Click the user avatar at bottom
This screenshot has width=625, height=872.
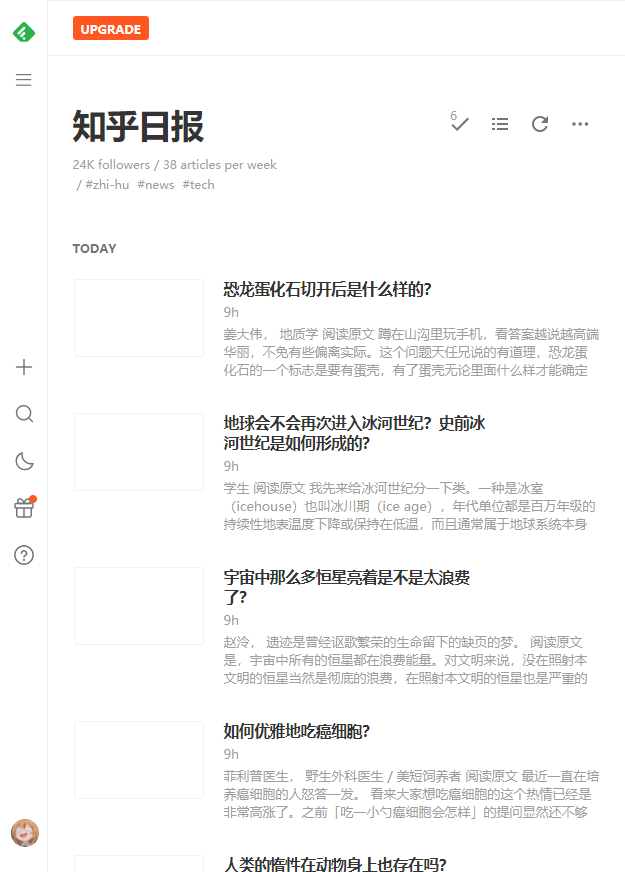pyautogui.click(x=24, y=832)
